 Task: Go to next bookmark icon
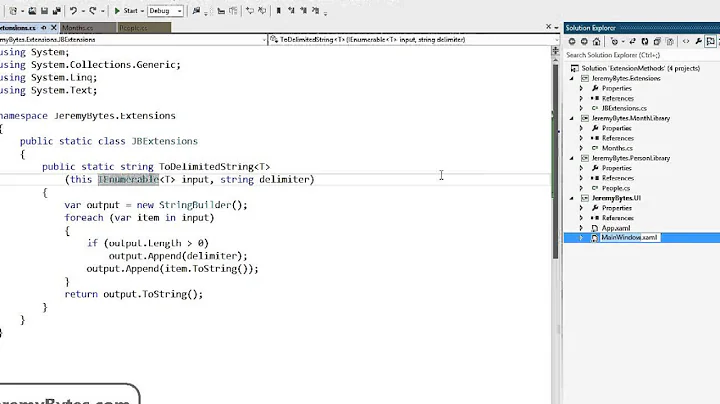coord(303,11)
